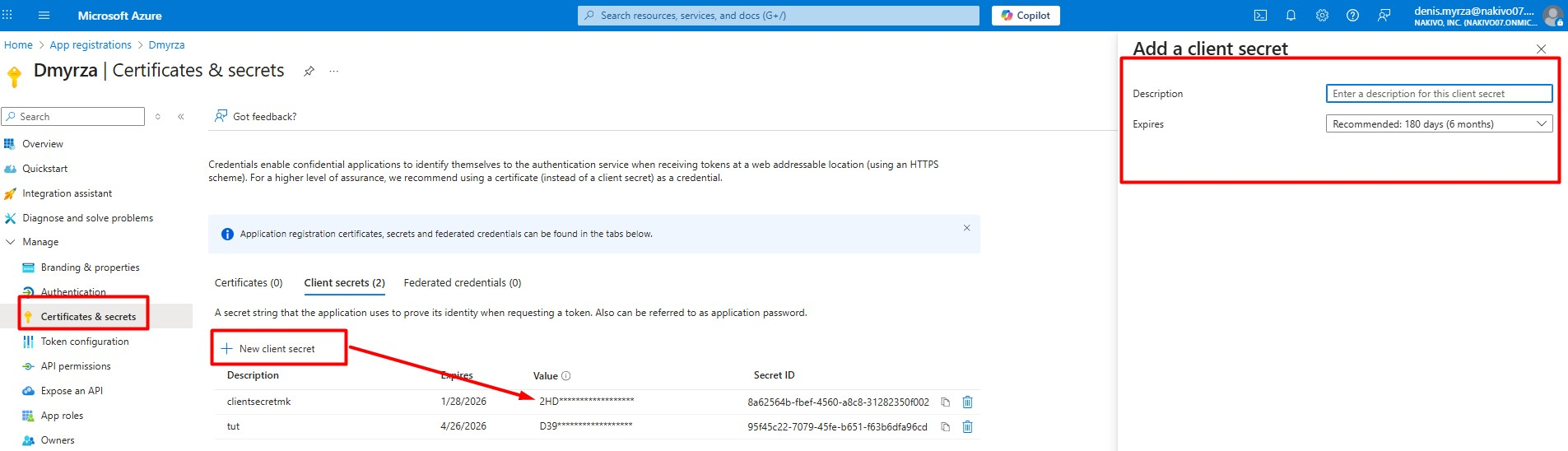This screenshot has height=451, width=1568.
Task: Switch to Federated credentials (0) tab
Action: pyautogui.click(x=462, y=283)
